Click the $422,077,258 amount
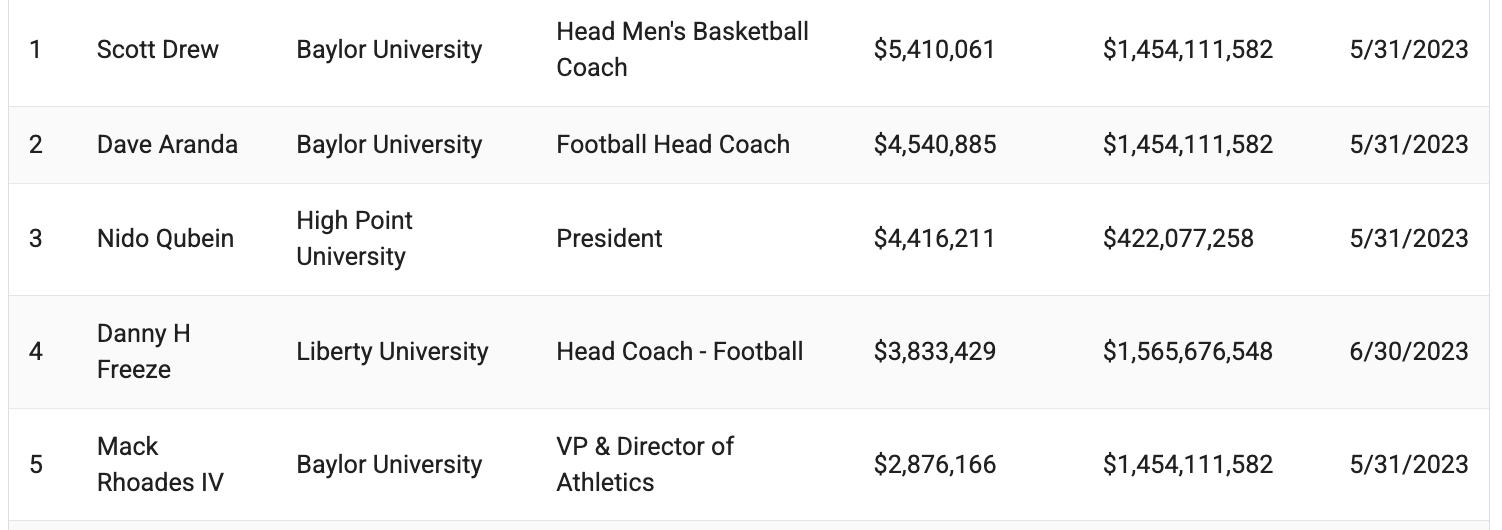1502x530 pixels. coord(1178,239)
